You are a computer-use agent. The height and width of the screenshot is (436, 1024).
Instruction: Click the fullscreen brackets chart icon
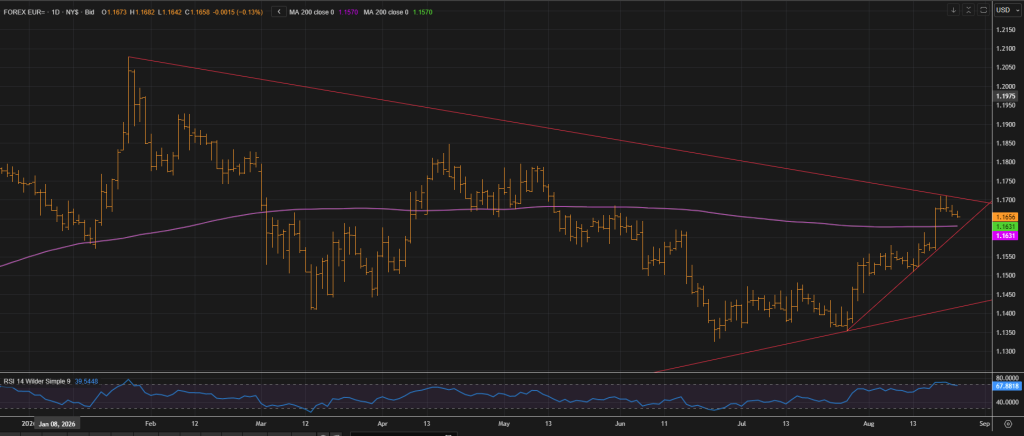point(983,10)
